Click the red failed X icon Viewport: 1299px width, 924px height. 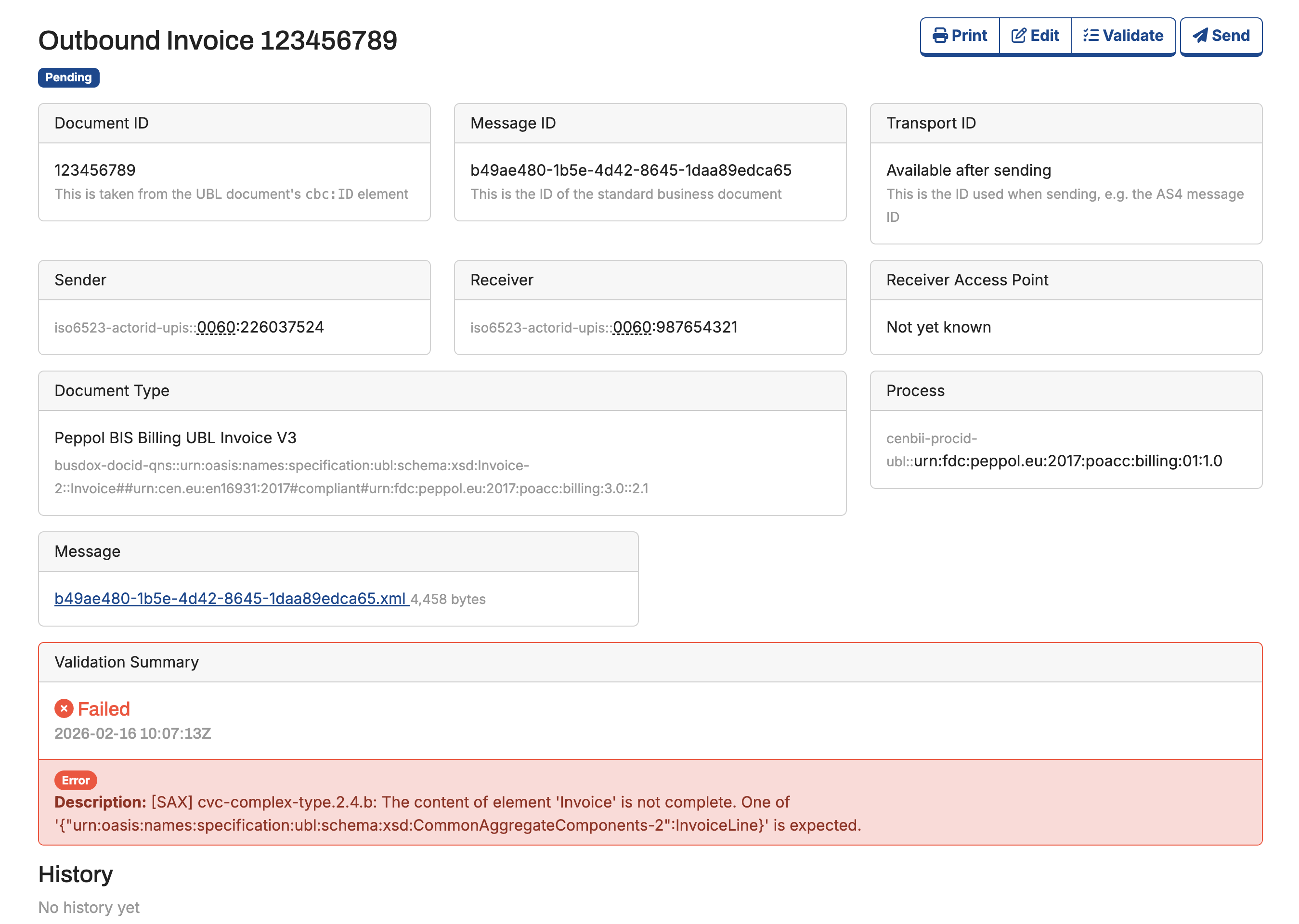click(x=64, y=708)
